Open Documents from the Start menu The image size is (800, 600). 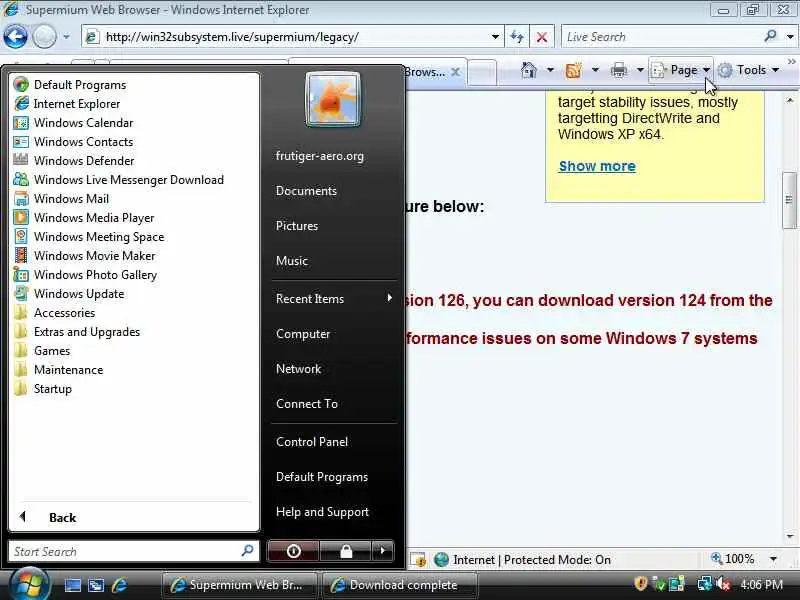pos(307,191)
